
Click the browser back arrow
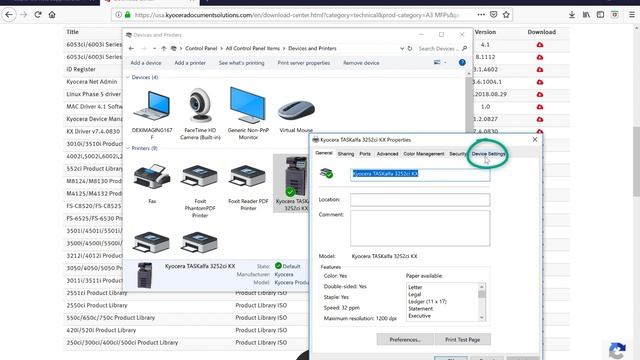[x=9, y=15]
